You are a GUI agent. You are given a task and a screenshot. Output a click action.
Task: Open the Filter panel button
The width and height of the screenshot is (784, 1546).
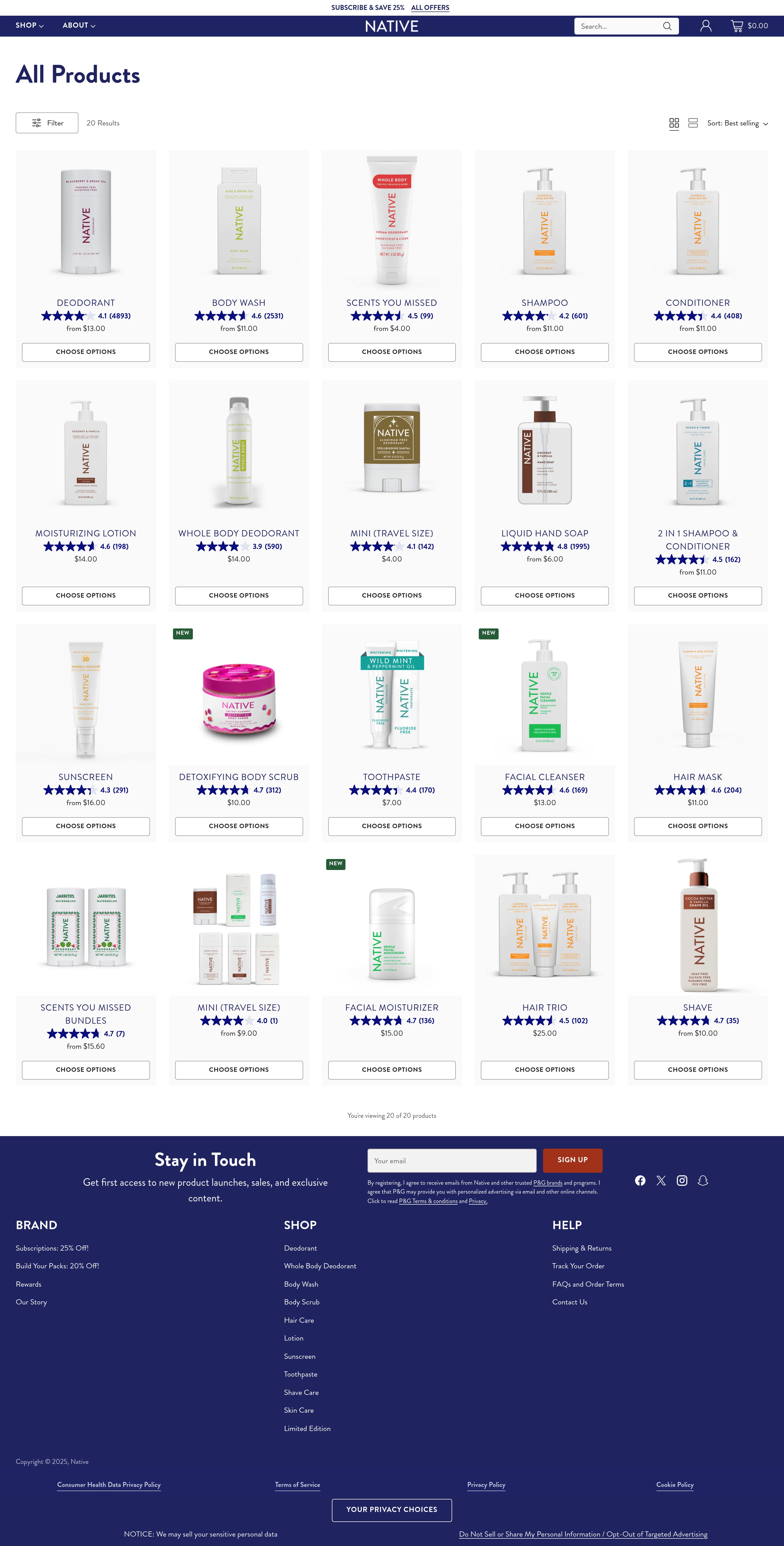[47, 123]
